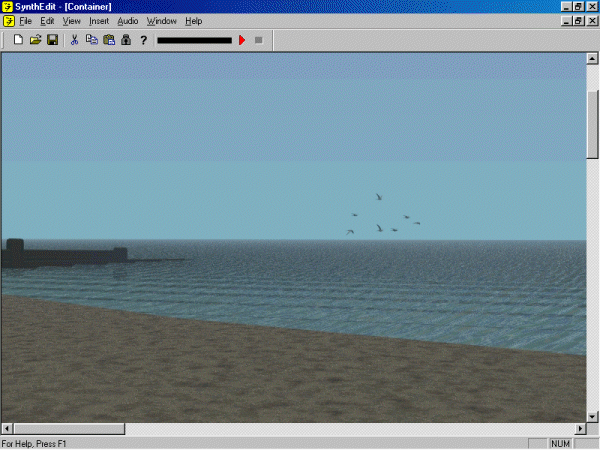Click the black CPU level meter bar

coord(194,40)
